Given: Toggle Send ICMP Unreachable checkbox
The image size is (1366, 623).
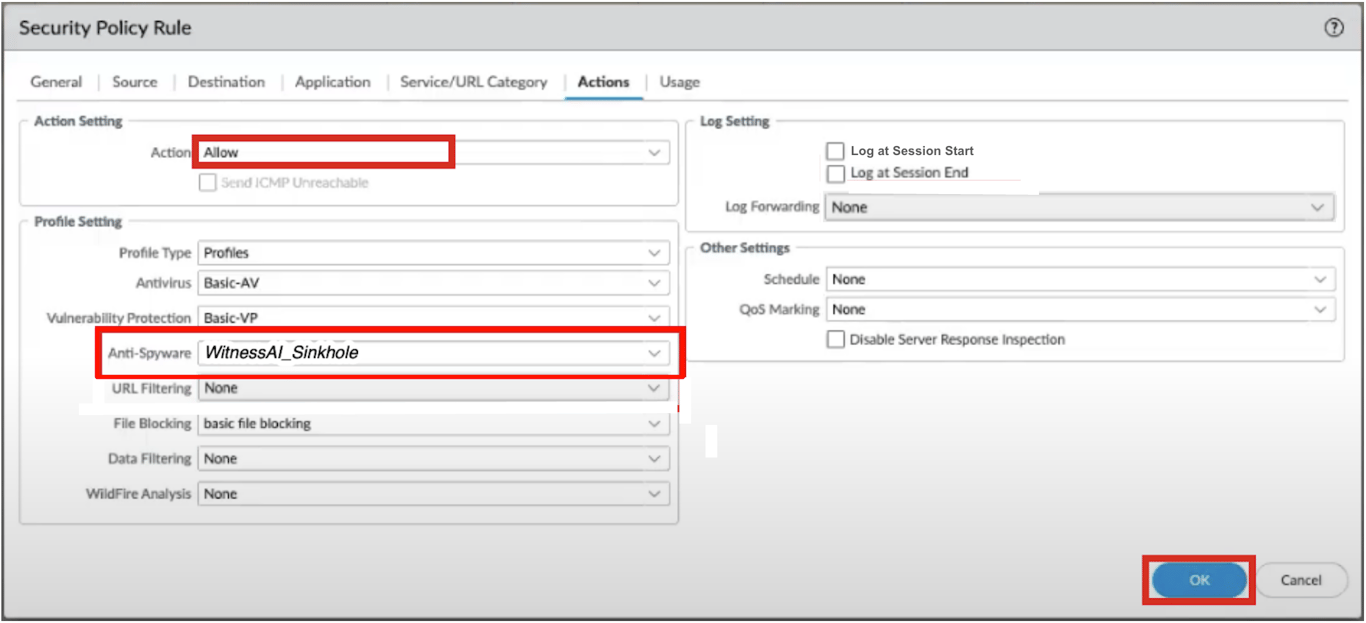Looking at the screenshot, I should tap(208, 183).
